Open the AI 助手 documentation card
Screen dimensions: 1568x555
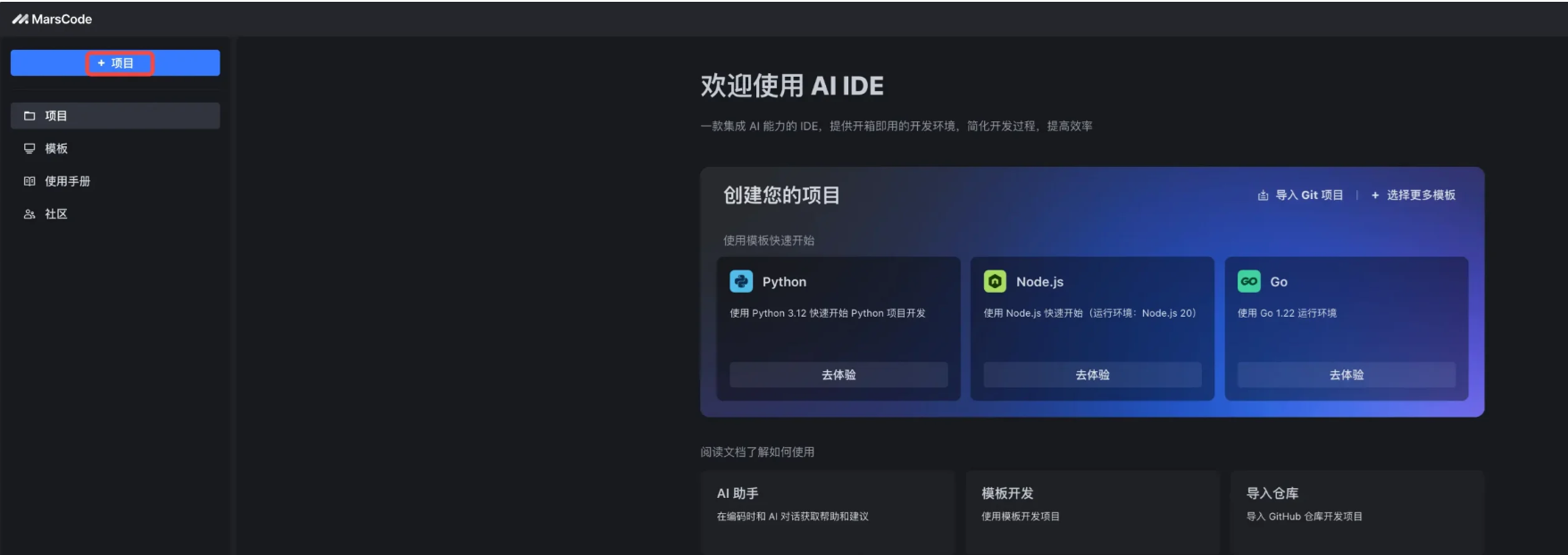(827, 513)
